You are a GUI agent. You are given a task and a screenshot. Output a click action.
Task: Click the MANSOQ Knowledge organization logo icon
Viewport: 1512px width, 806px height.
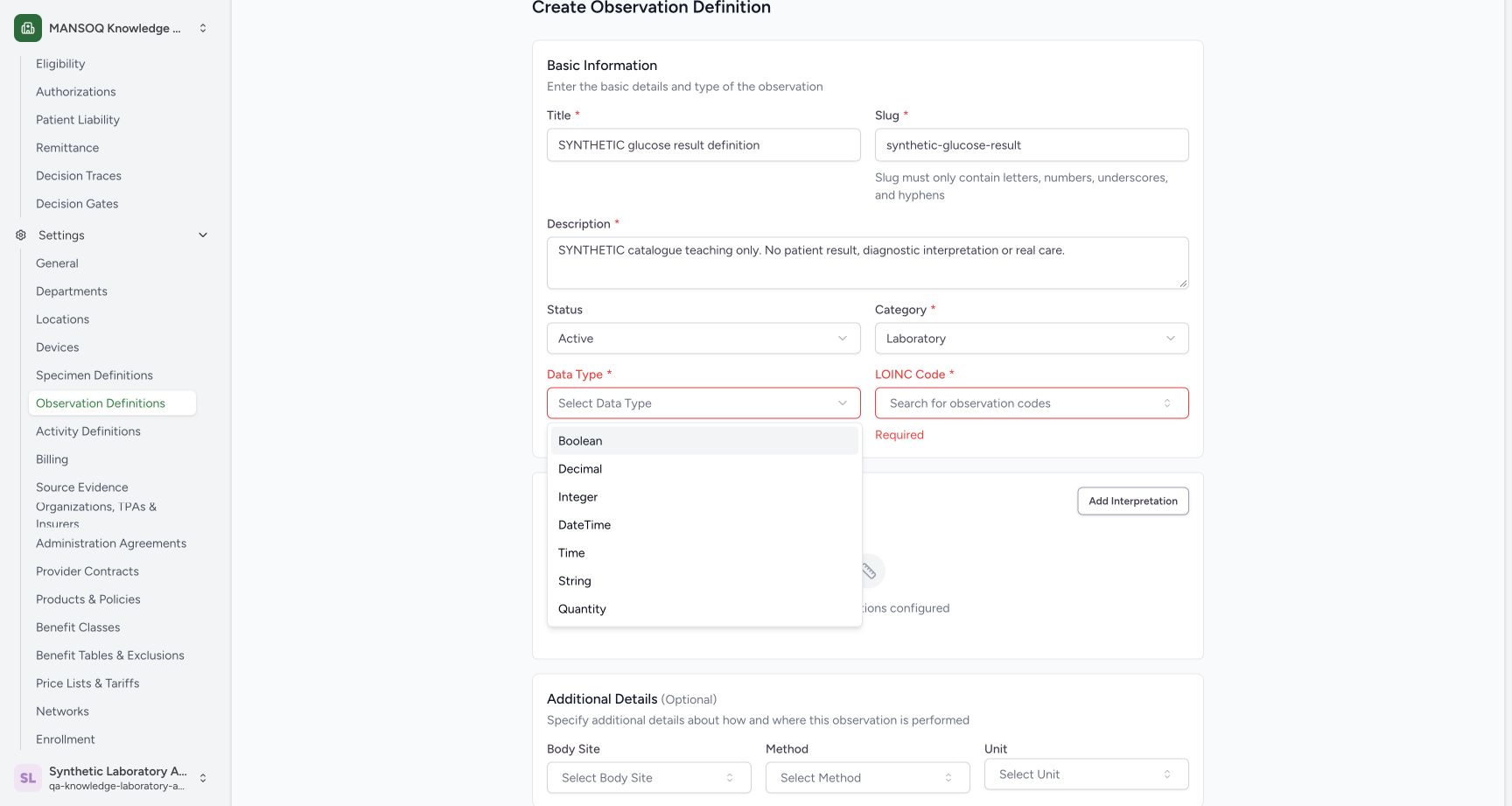pyautogui.click(x=28, y=28)
